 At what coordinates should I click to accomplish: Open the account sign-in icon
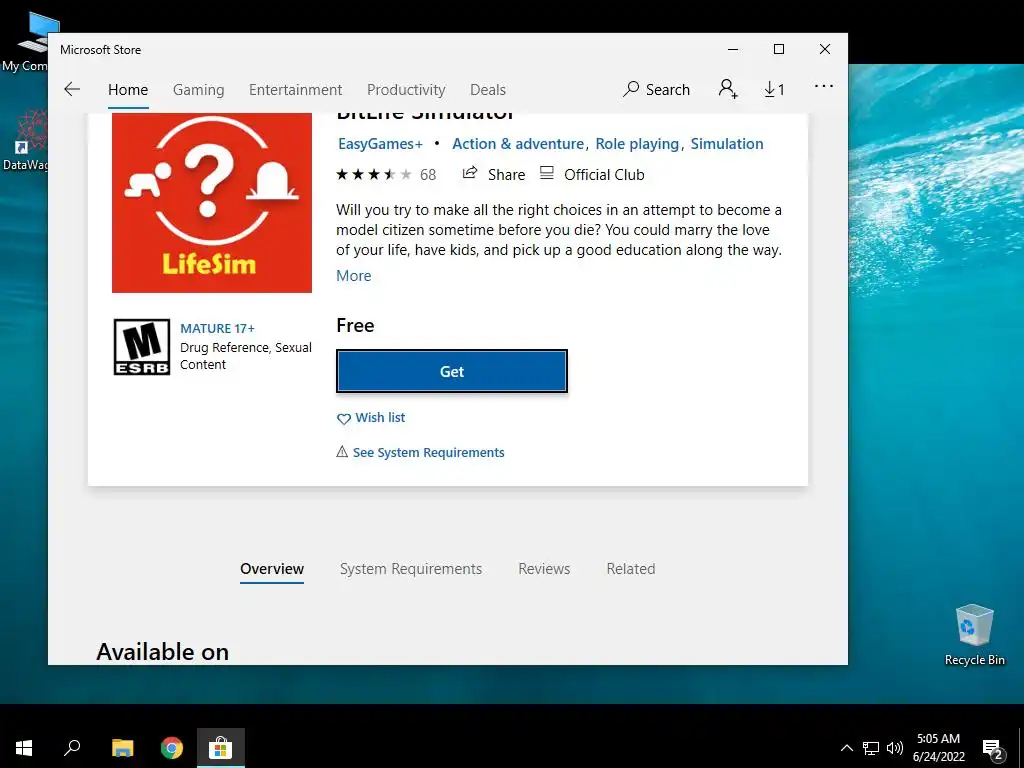[x=728, y=89]
